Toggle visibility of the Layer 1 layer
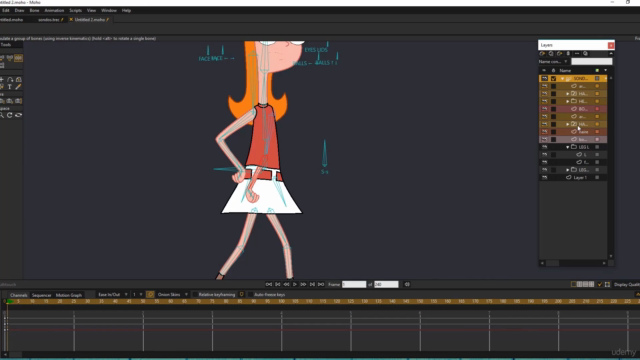640x360 pixels. pyautogui.click(x=544, y=178)
